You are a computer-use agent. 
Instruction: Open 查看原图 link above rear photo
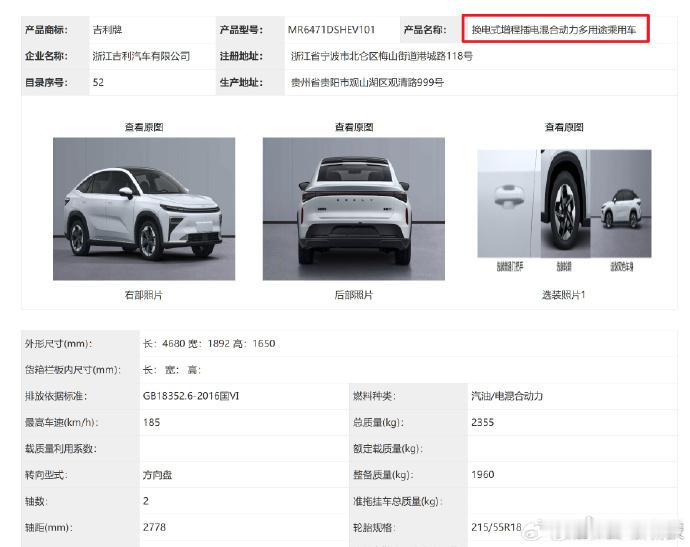[354, 127]
